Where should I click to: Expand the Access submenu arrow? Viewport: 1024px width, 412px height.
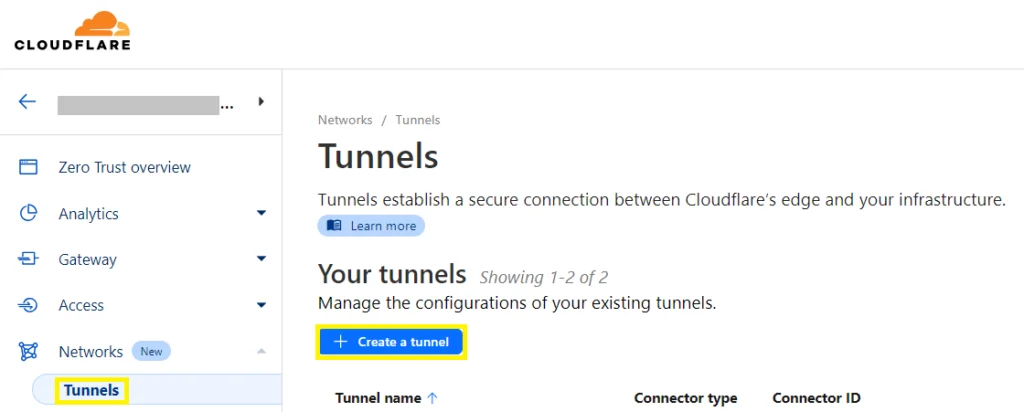coord(261,305)
